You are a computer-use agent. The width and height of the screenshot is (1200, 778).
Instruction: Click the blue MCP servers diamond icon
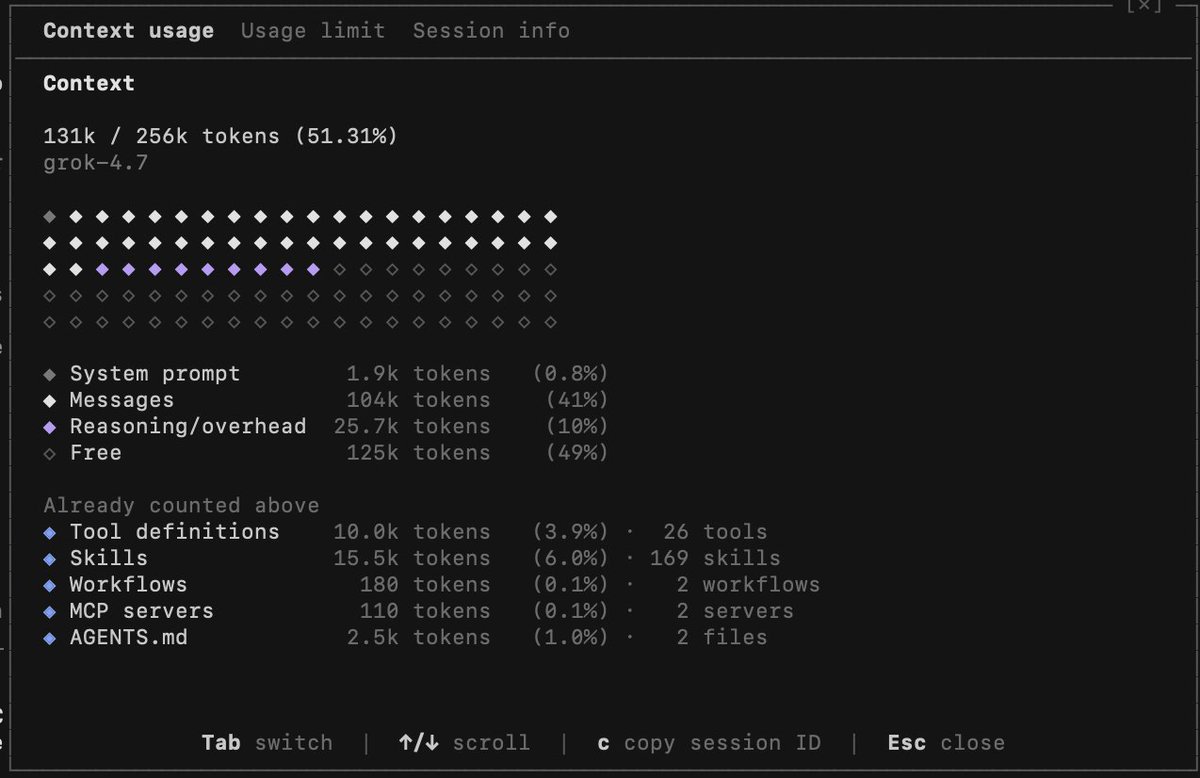pyautogui.click(x=50, y=611)
